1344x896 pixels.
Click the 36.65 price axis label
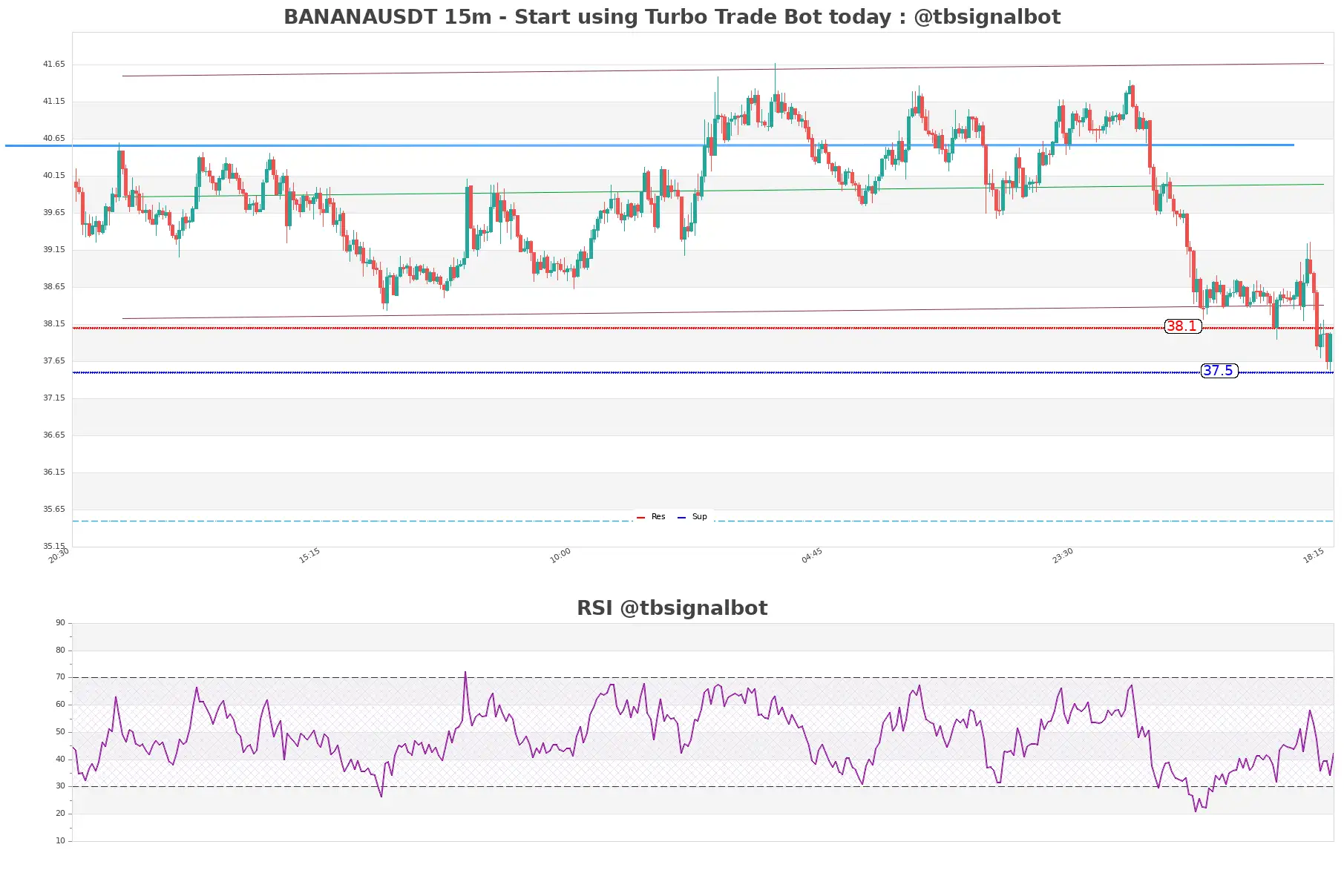(x=54, y=435)
